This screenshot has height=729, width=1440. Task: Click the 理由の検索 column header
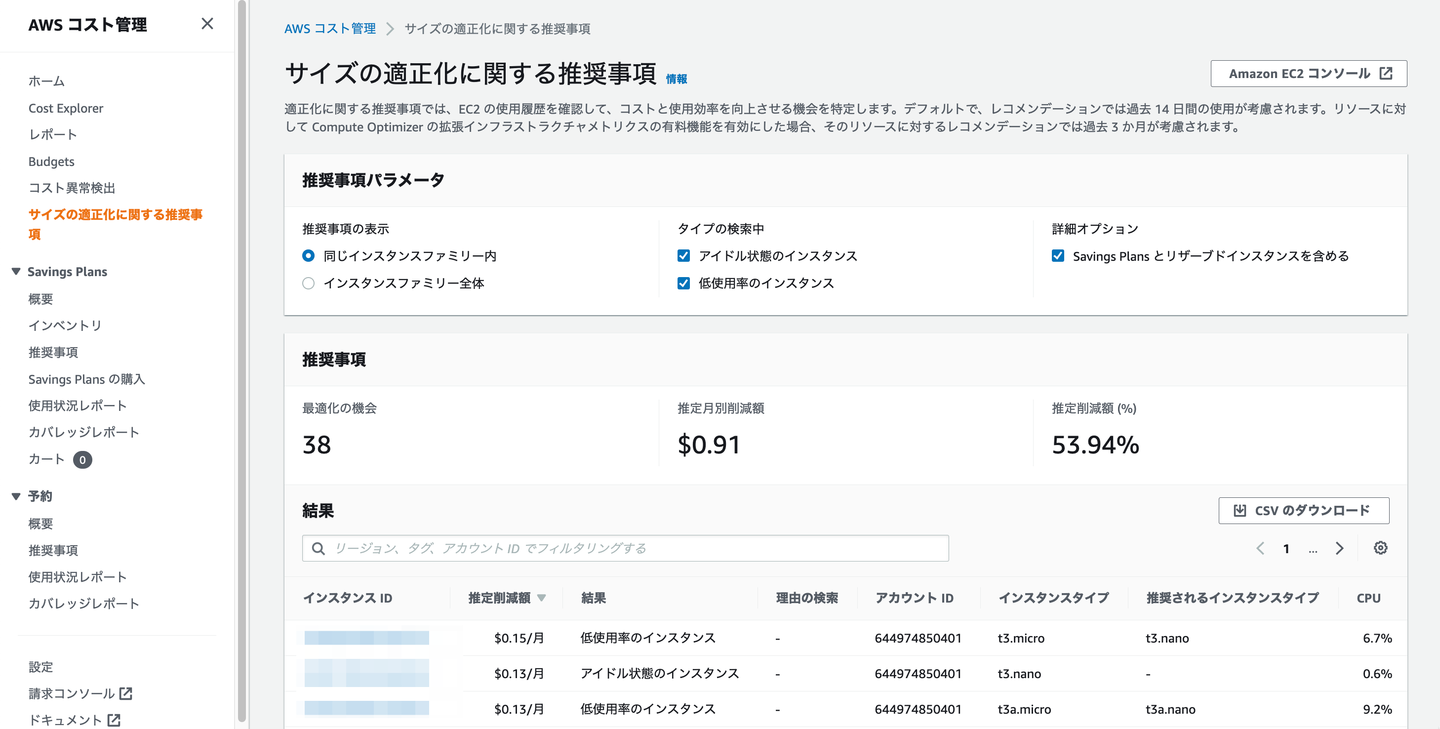[x=807, y=598]
